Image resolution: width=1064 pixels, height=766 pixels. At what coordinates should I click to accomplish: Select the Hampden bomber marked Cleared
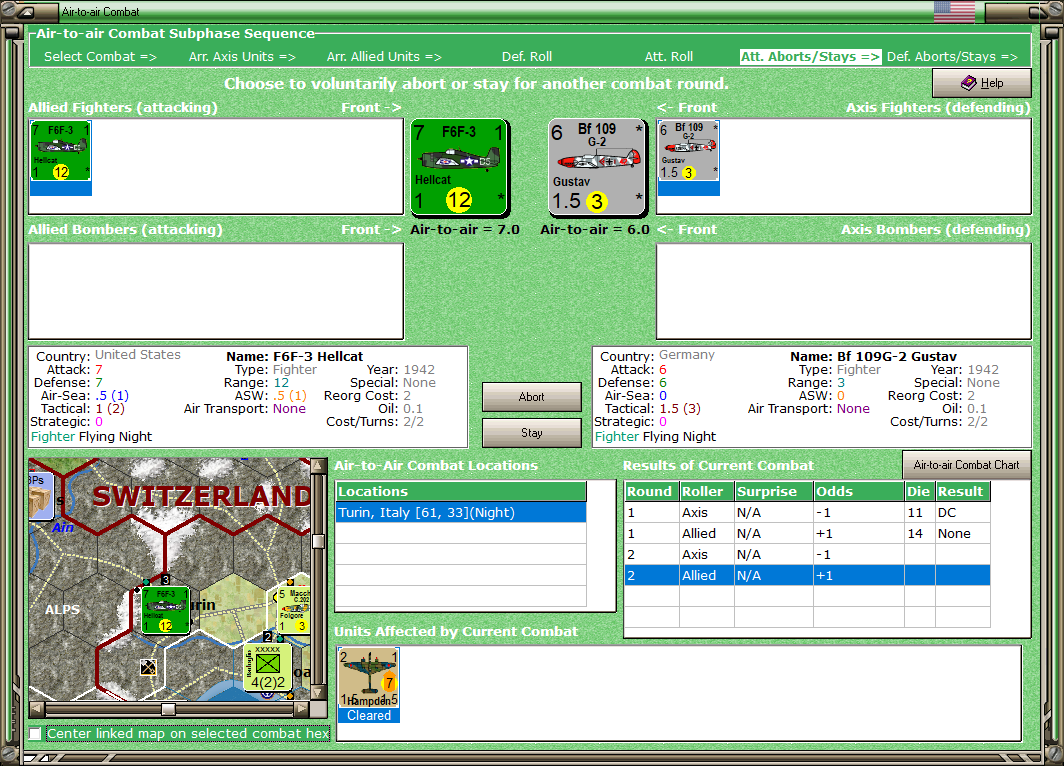point(368,685)
